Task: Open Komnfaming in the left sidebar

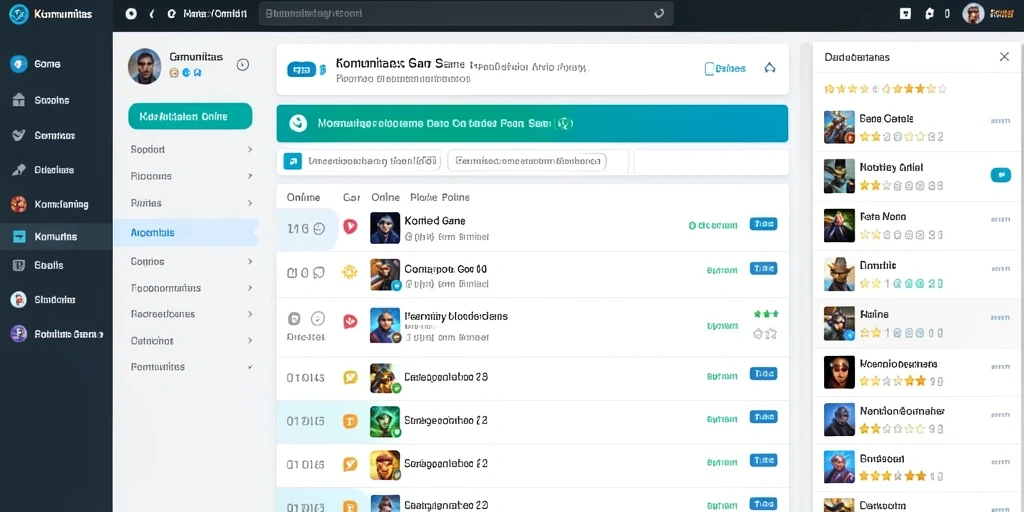Action: pyautogui.click(x=49, y=204)
